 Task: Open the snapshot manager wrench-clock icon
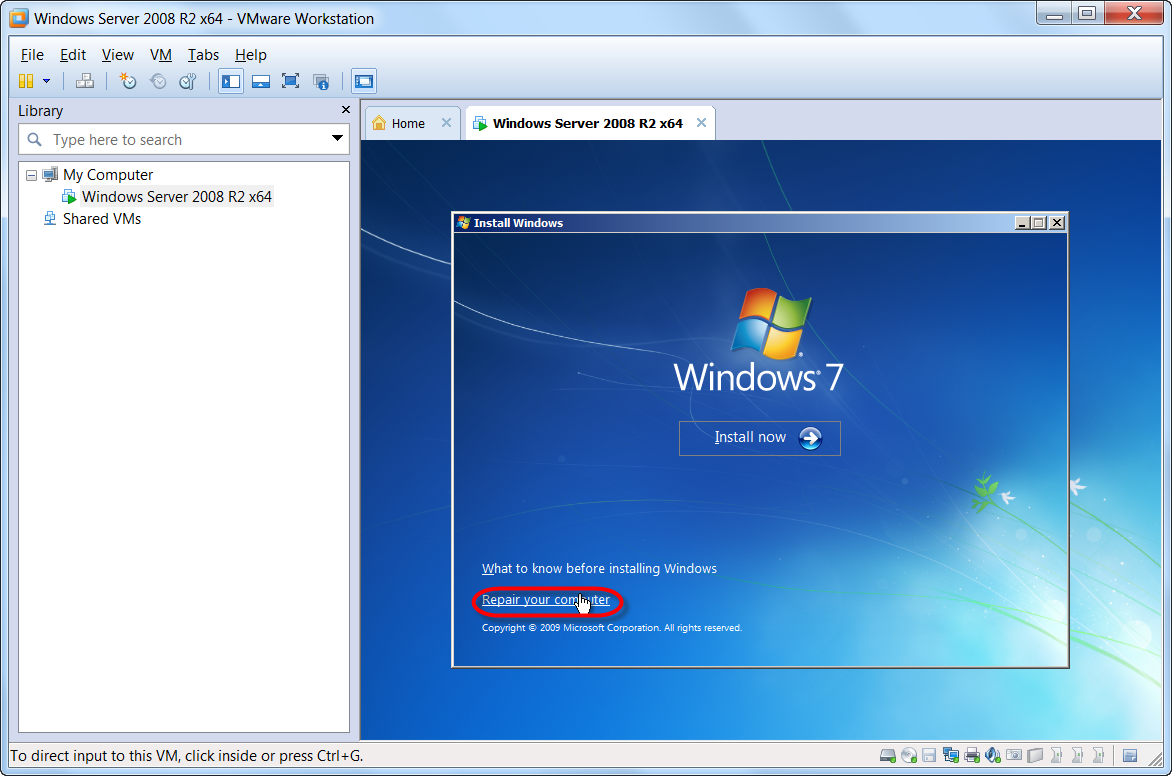pos(188,81)
